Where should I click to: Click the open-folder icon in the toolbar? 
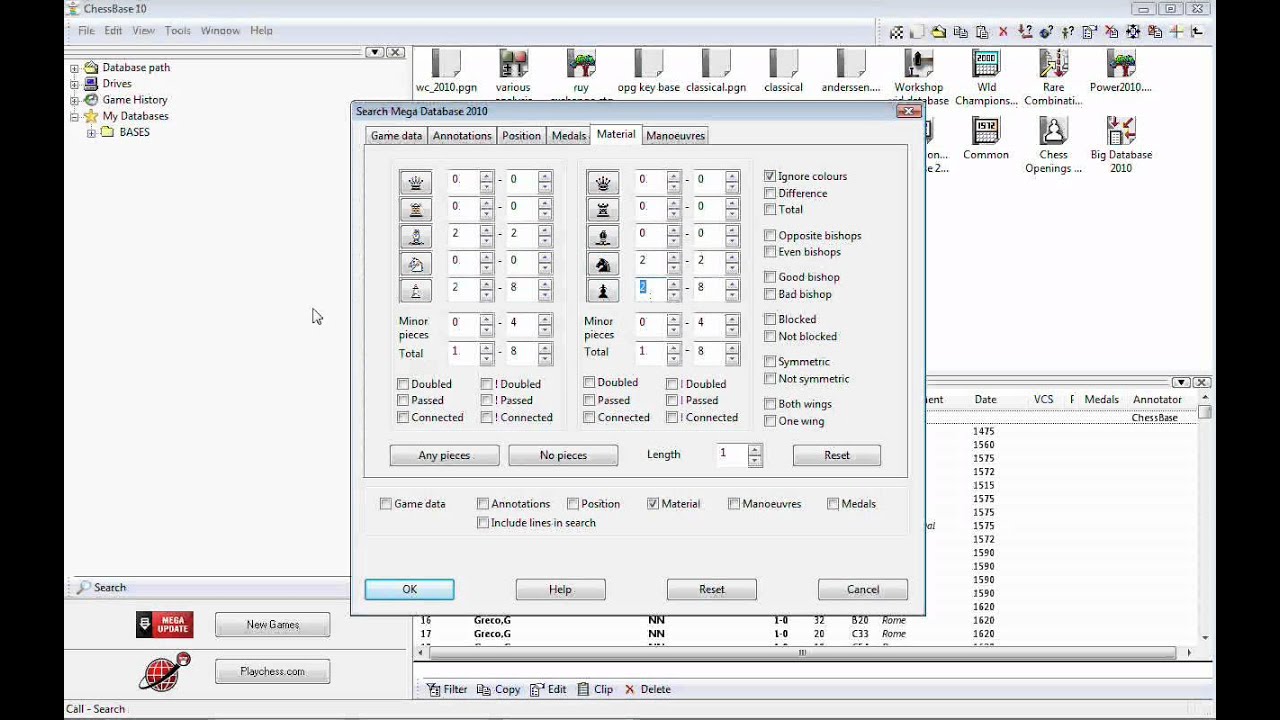click(x=939, y=31)
